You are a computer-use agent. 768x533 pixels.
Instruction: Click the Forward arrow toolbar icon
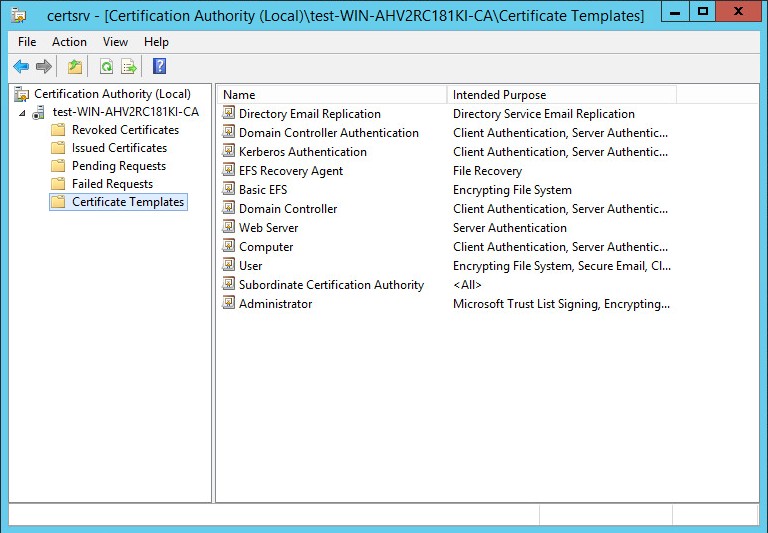pos(44,66)
